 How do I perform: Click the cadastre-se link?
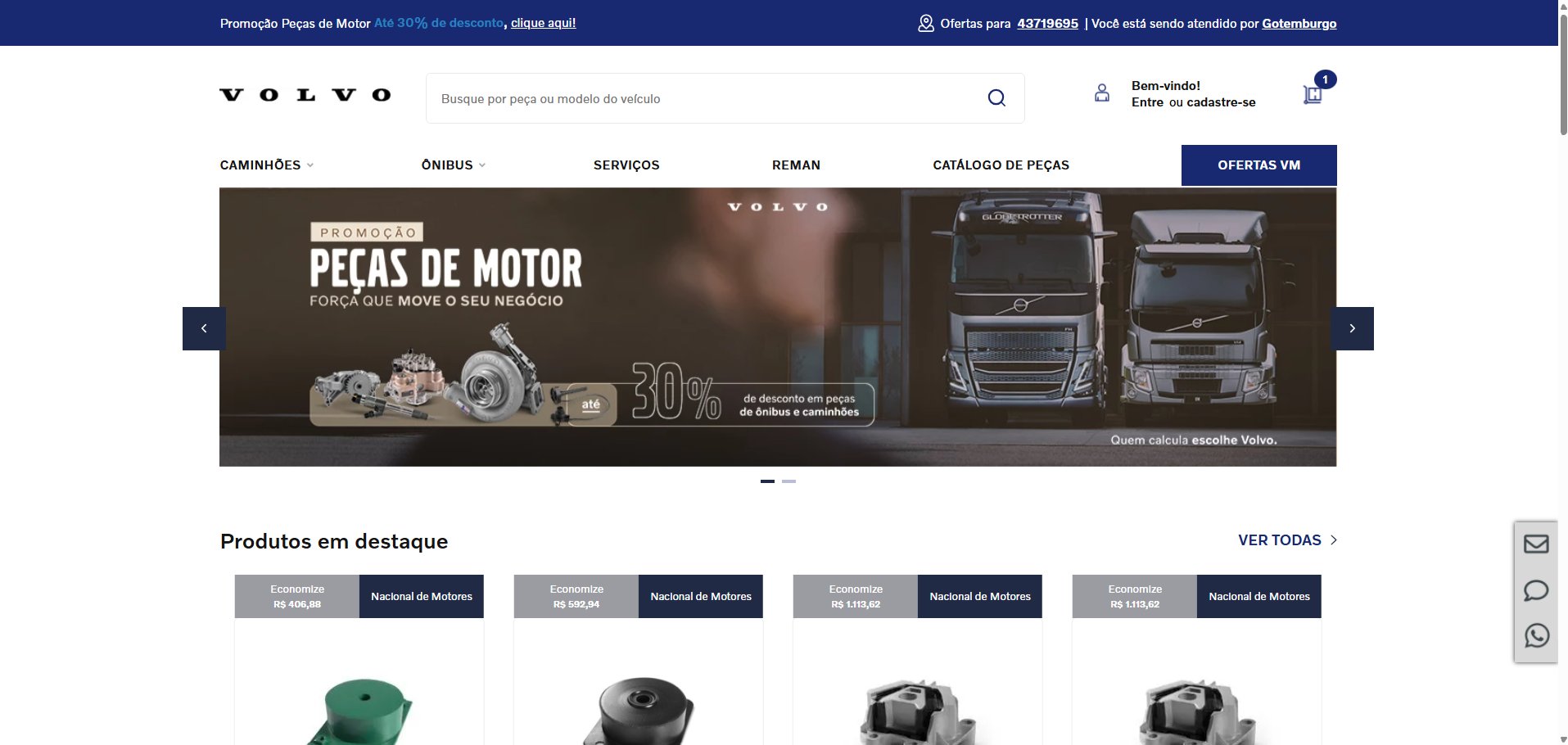coord(1221,102)
